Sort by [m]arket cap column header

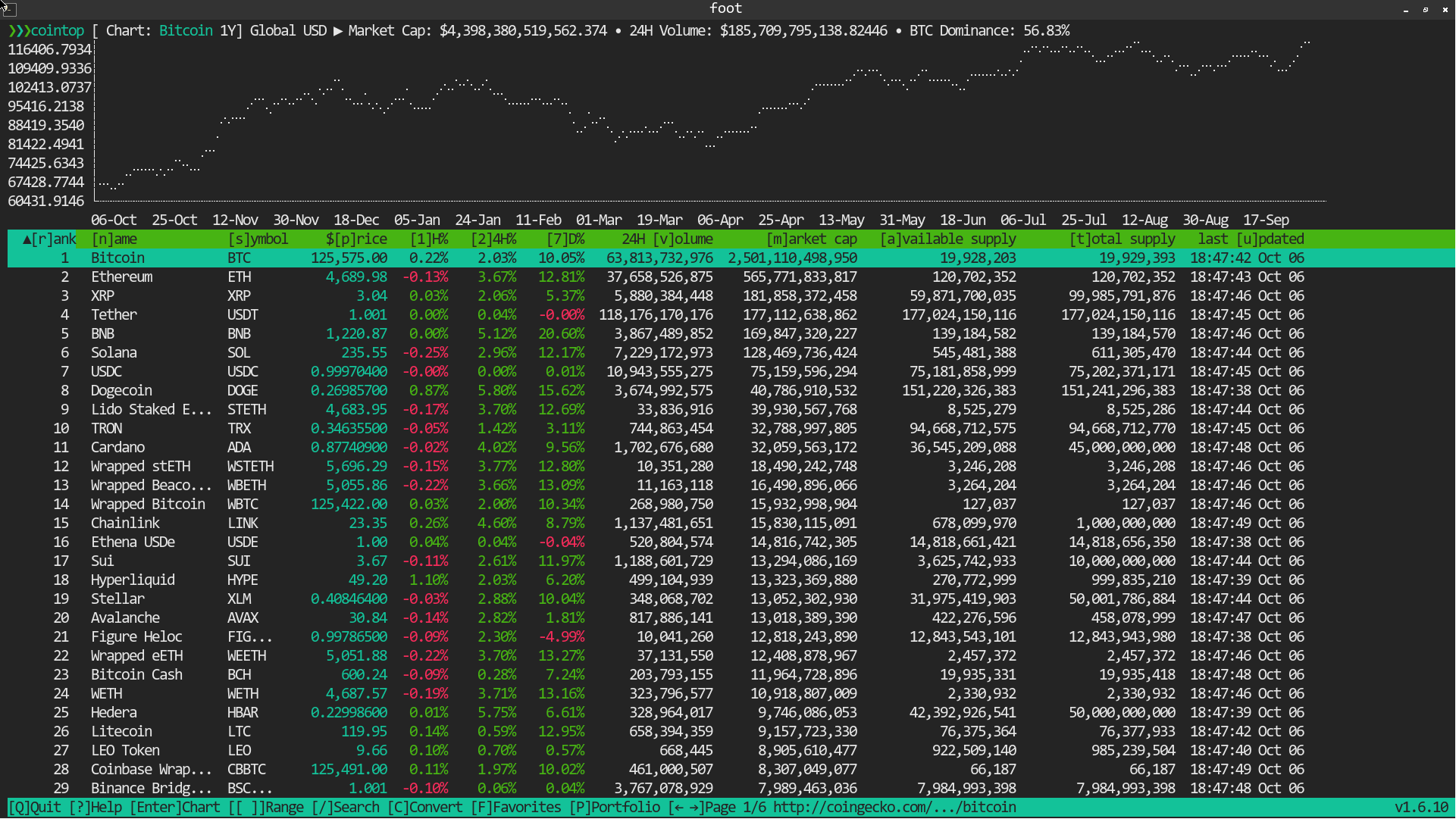(811, 239)
